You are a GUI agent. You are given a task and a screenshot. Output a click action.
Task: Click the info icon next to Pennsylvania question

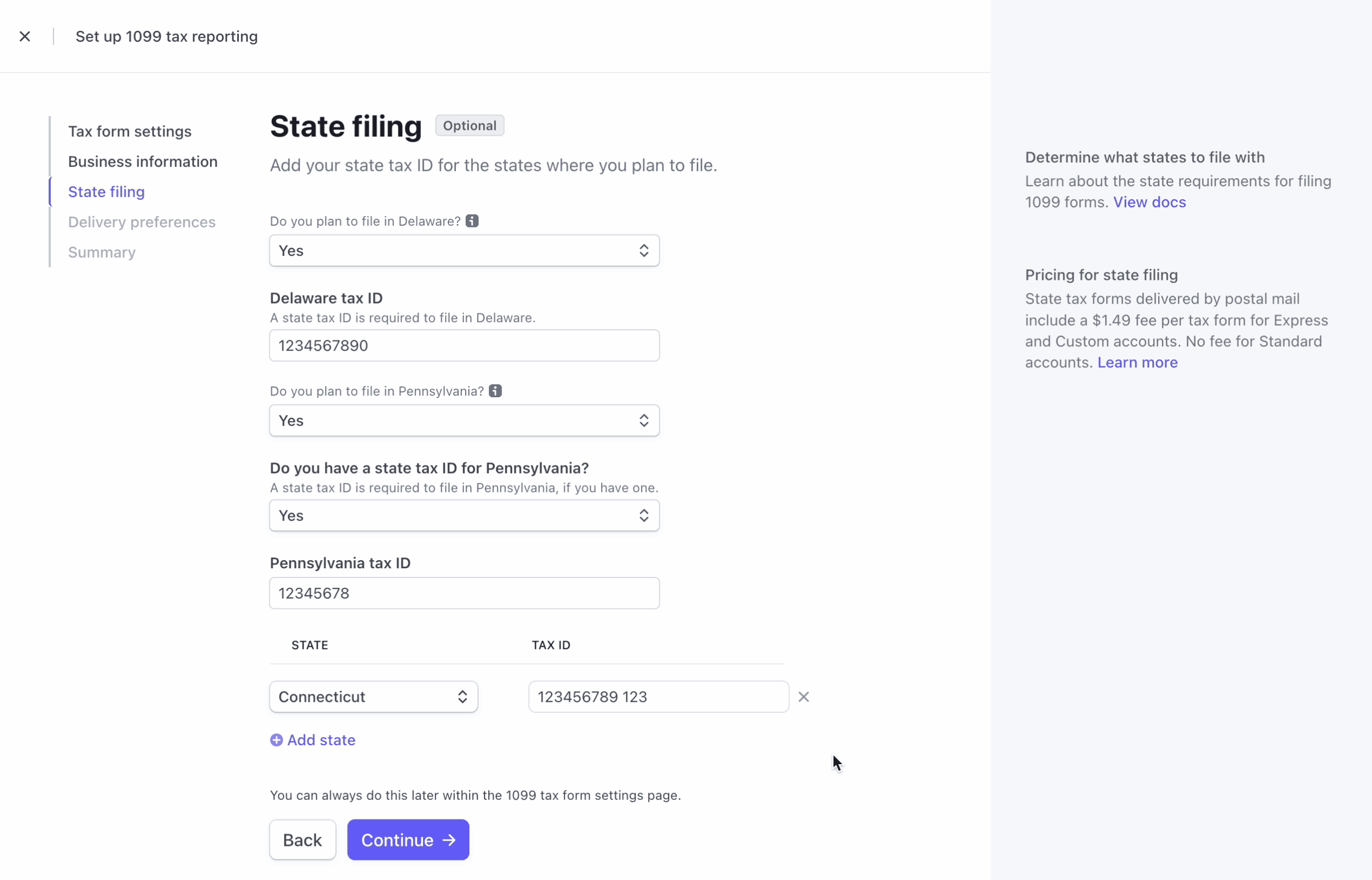pos(495,391)
